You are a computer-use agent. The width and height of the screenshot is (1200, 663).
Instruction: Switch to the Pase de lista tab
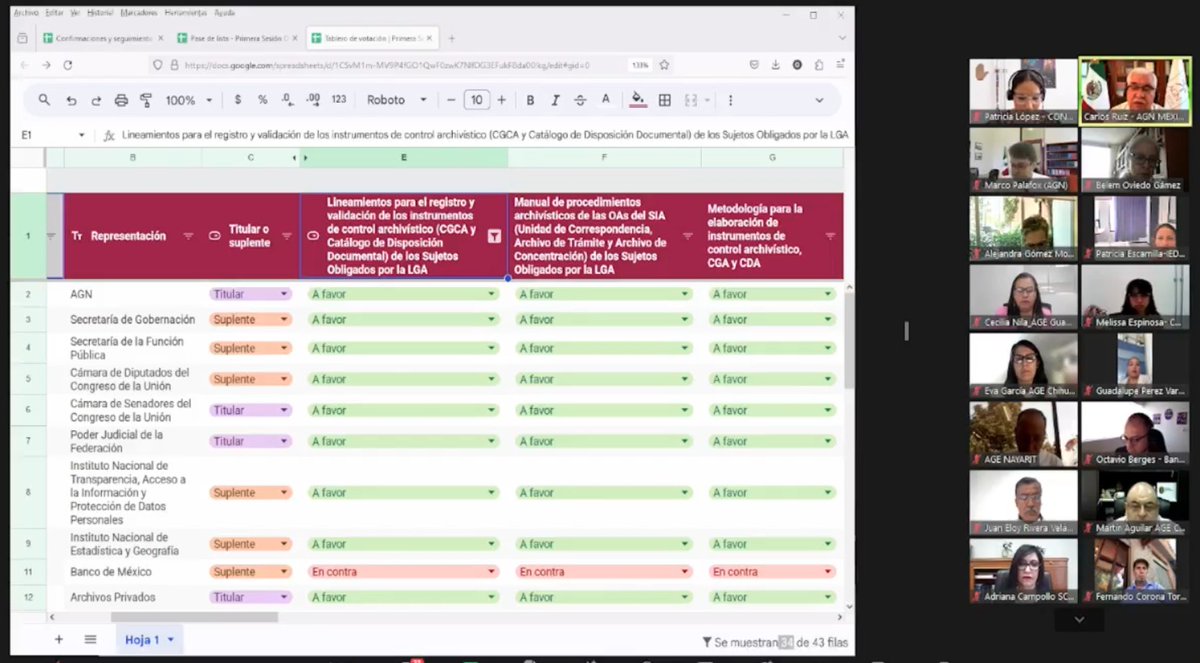pos(237,38)
